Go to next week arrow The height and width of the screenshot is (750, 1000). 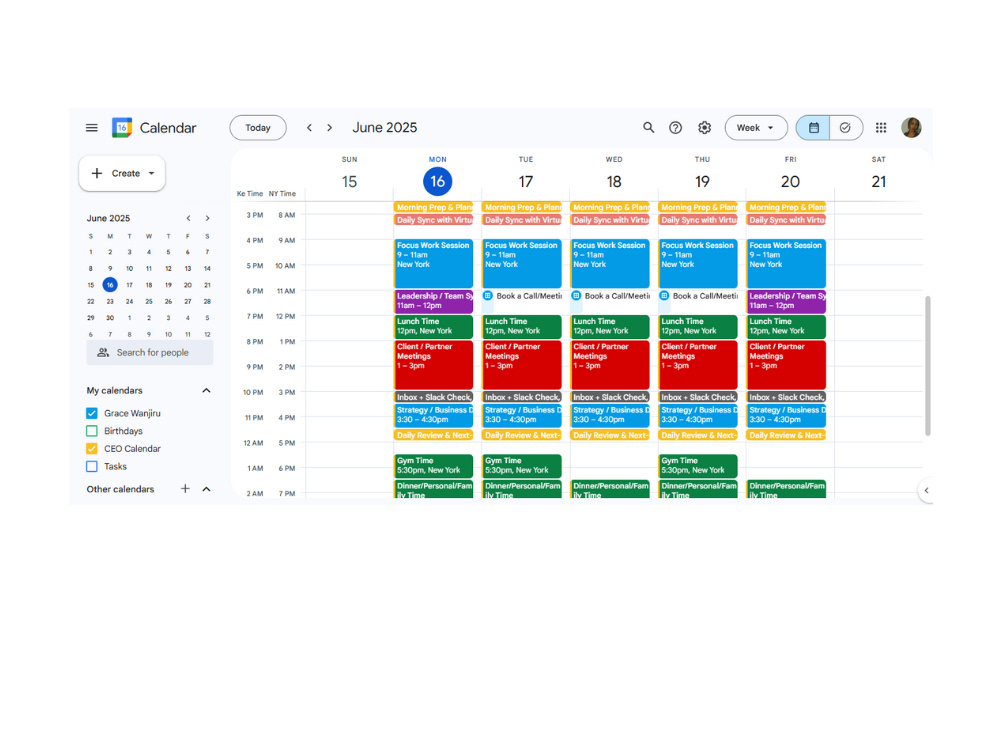pos(330,128)
